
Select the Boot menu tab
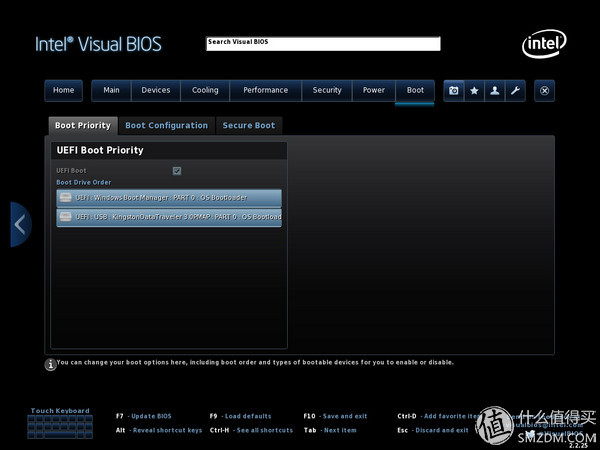pyautogui.click(x=415, y=91)
